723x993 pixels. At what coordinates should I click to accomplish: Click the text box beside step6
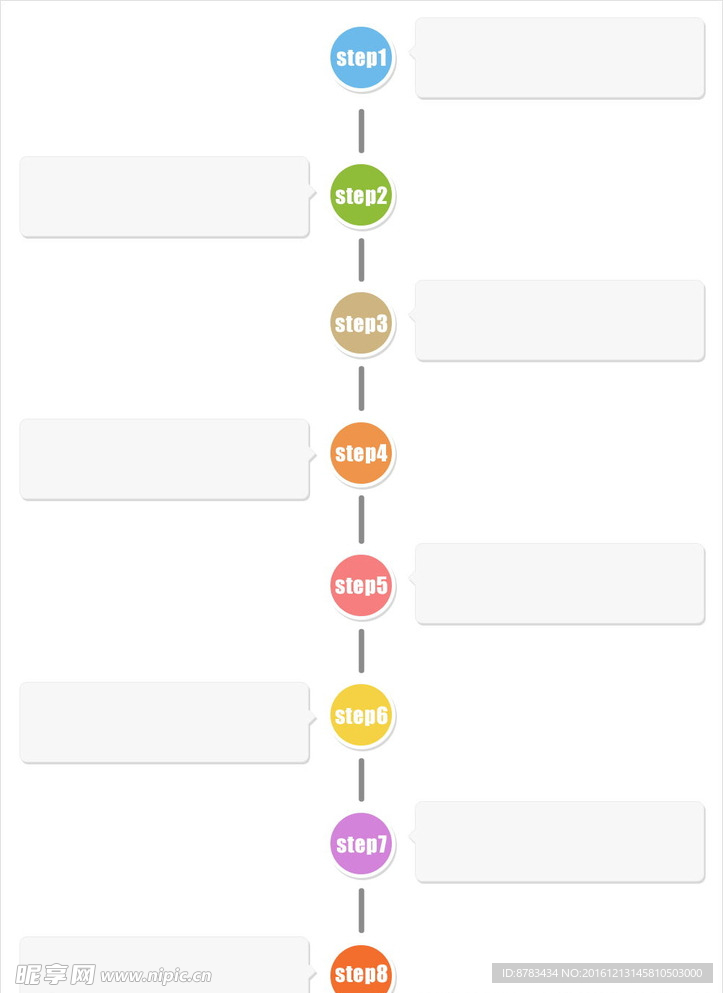164,722
